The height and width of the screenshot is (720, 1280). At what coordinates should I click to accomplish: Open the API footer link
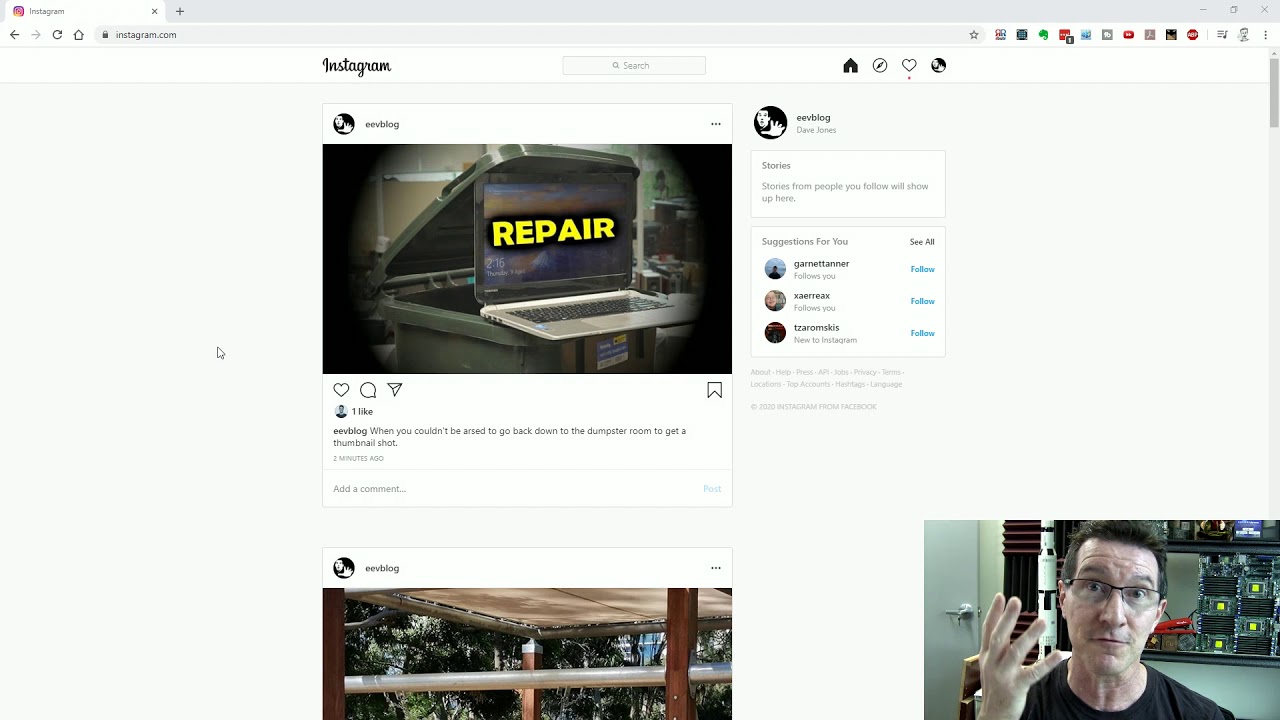click(x=823, y=372)
